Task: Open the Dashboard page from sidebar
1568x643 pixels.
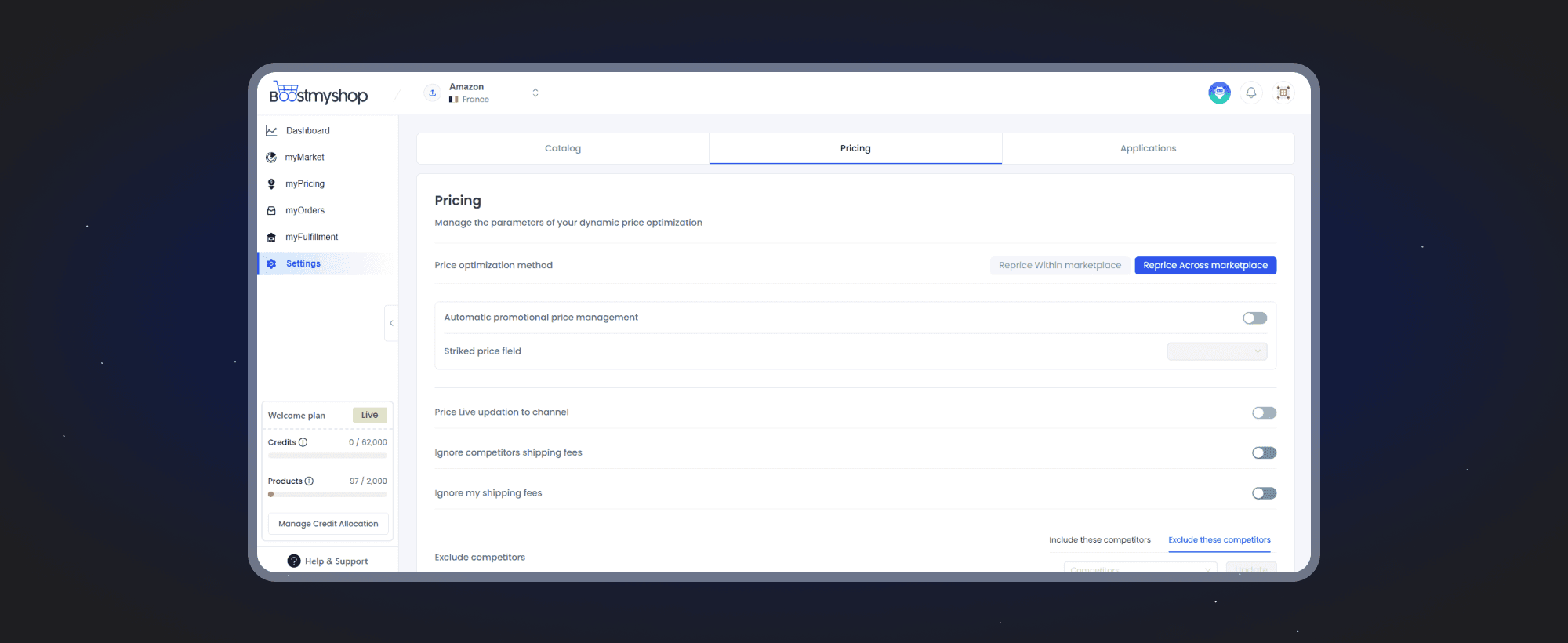Action: [307, 131]
